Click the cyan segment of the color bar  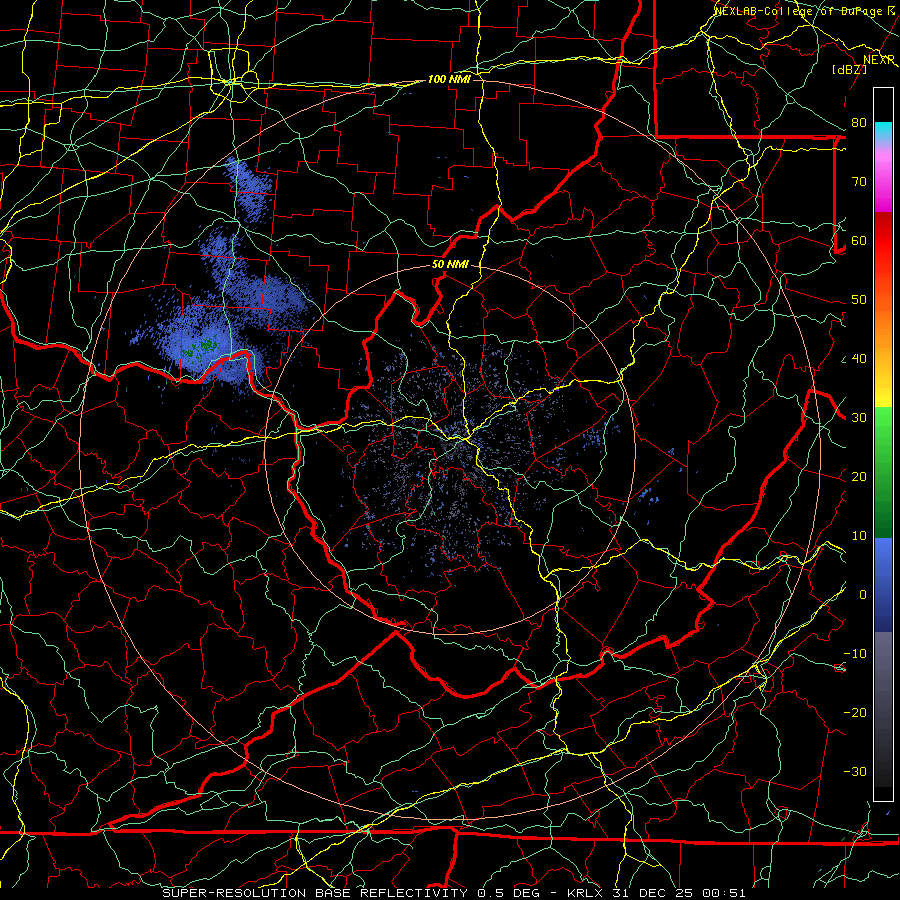tap(883, 131)
